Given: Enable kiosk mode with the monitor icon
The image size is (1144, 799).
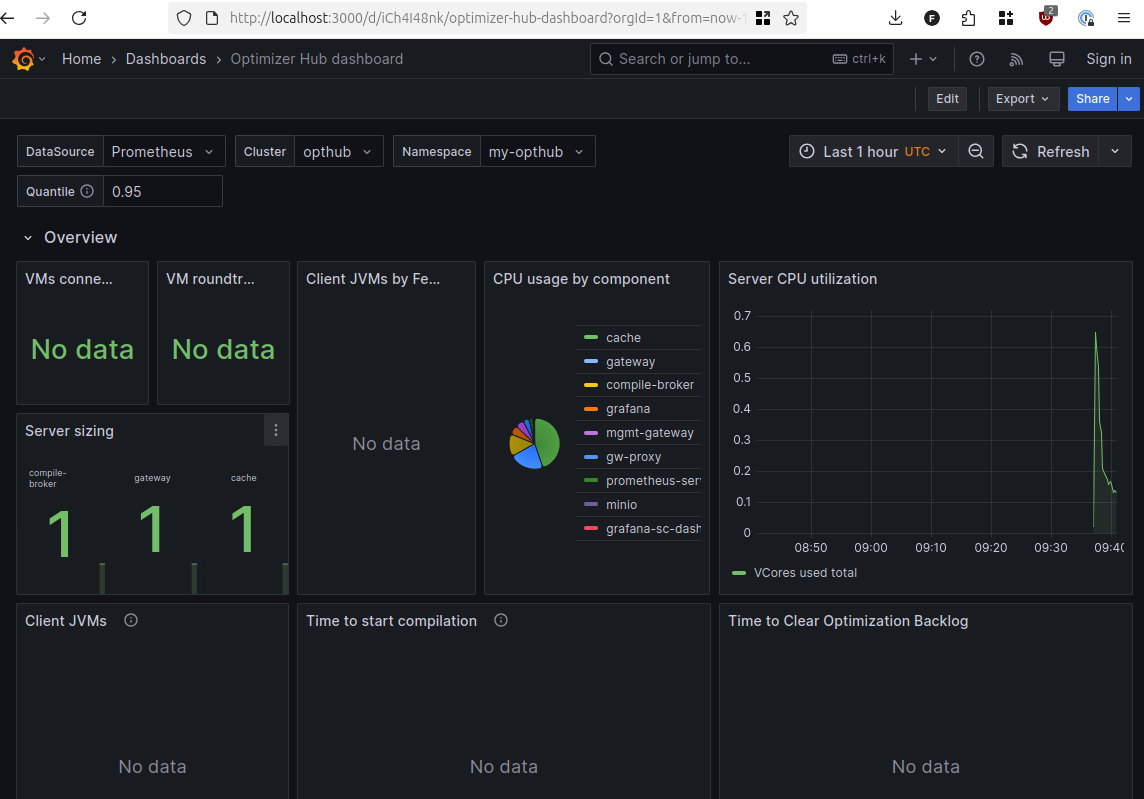Looking at the screenshot, I should [x=1055, y=59].
